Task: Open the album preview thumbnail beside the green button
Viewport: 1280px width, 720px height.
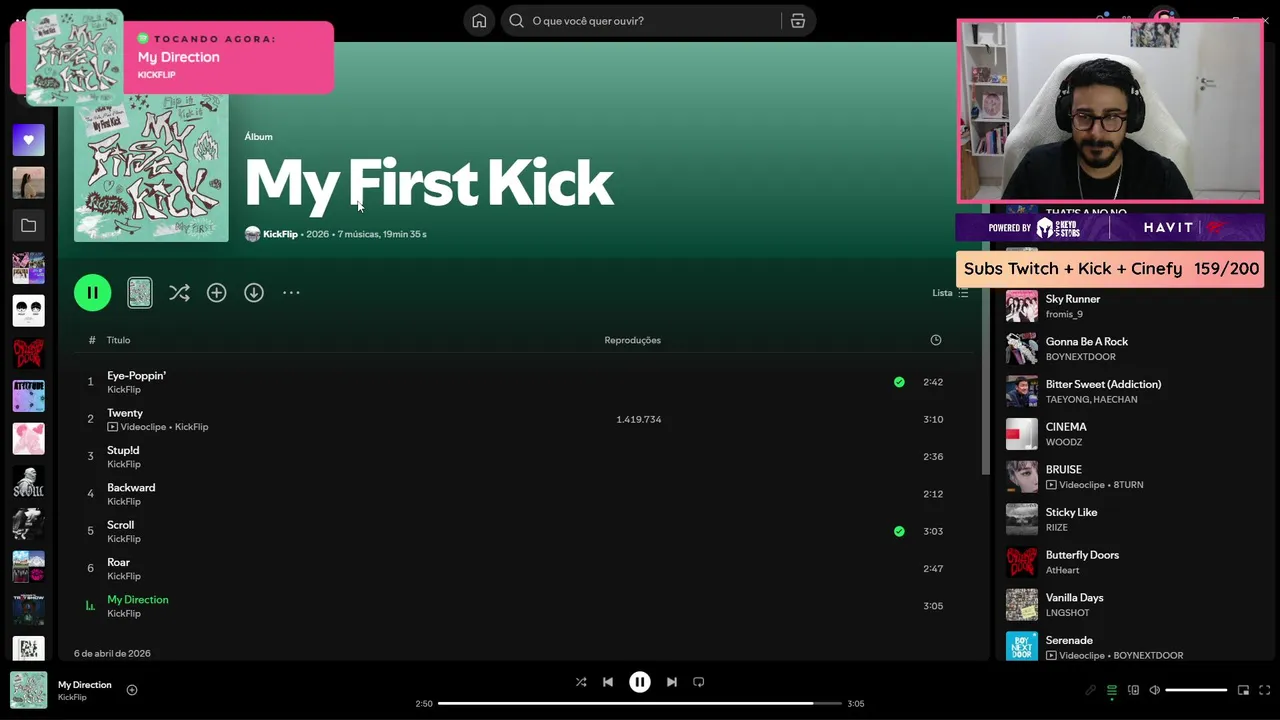Action: pyautogui.click(x=140, y=293)
